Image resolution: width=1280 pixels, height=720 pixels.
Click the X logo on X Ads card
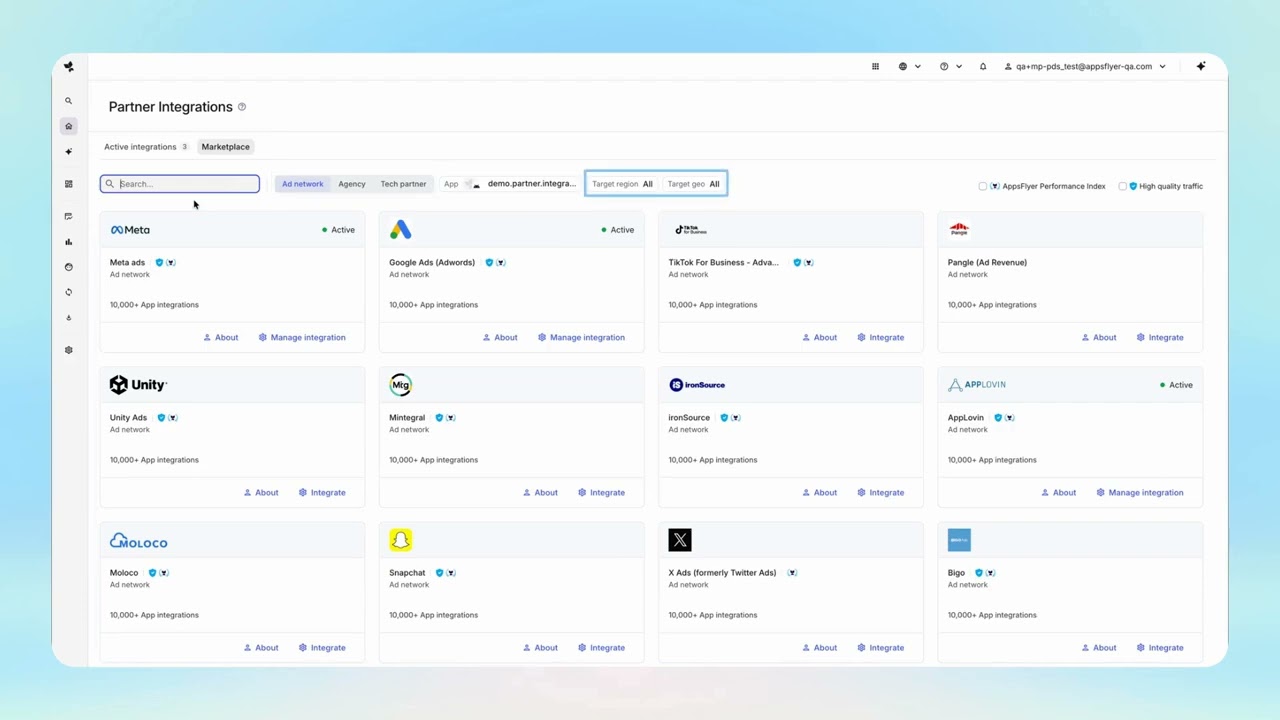pyautogui.click(x=680, y=540)
